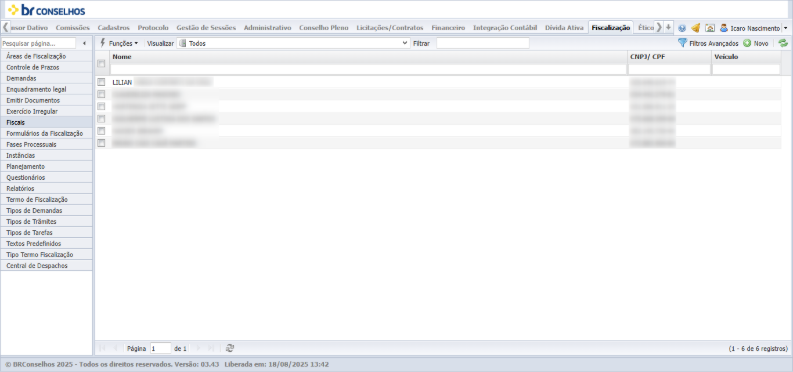Open the Licitações/Contratos tab
Screen dimensions: 793x372
click(x=390, y=28)
